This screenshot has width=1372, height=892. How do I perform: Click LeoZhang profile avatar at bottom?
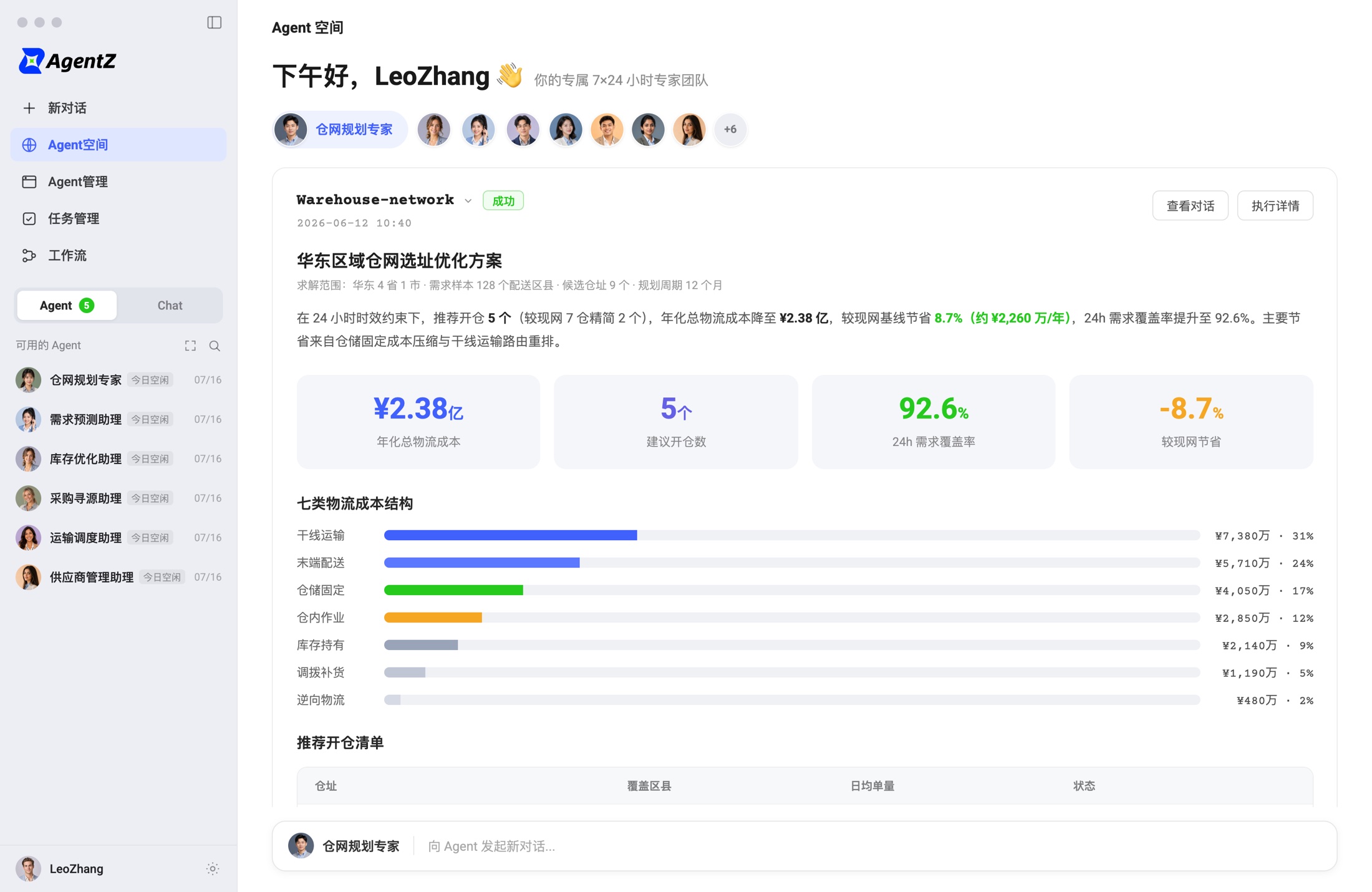click(x=28, y=868)
